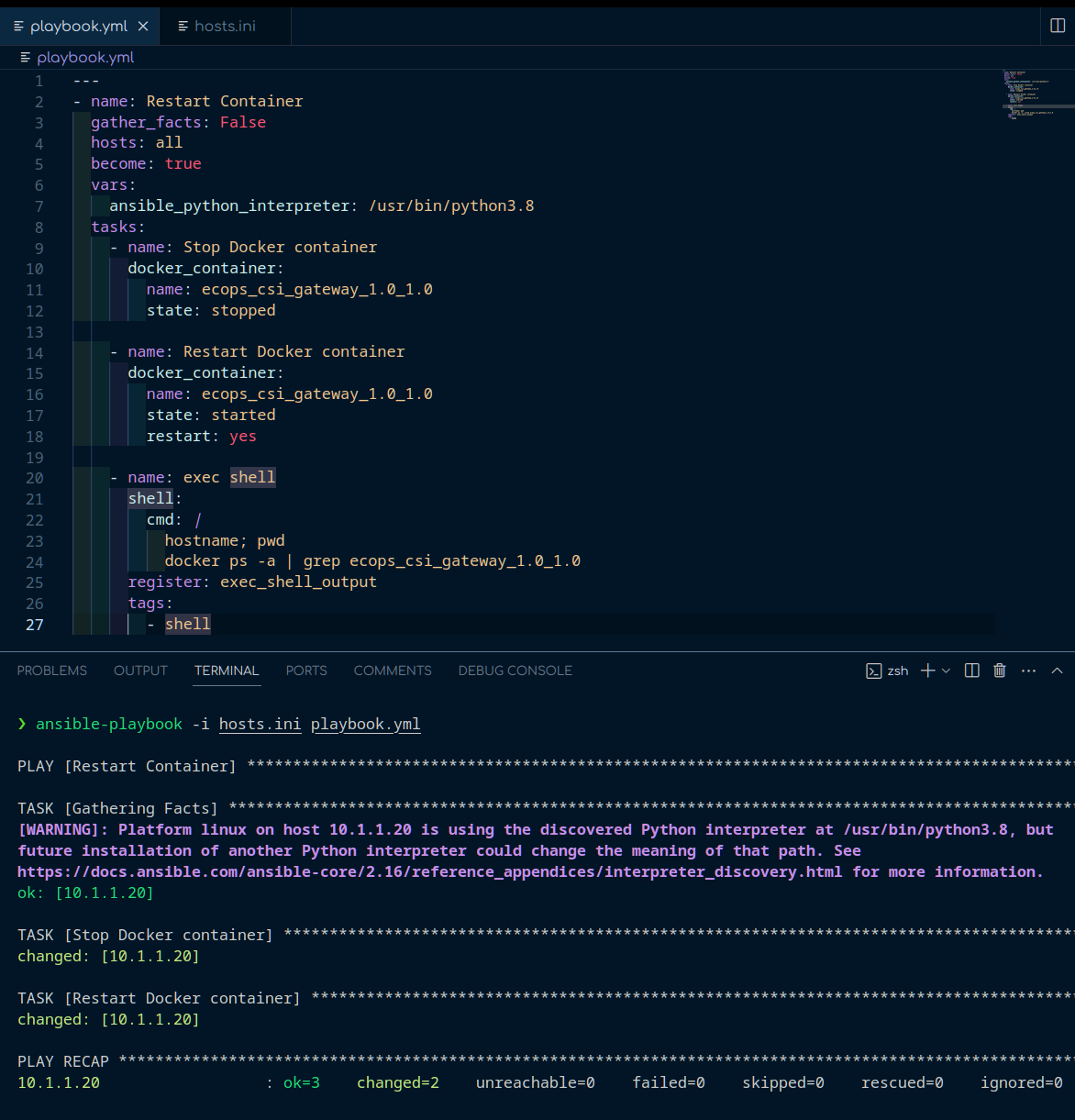Screen dimensions: 1075x1120
Task: Open the hosts.ini link in the terminal
Action: click(260, 724)
